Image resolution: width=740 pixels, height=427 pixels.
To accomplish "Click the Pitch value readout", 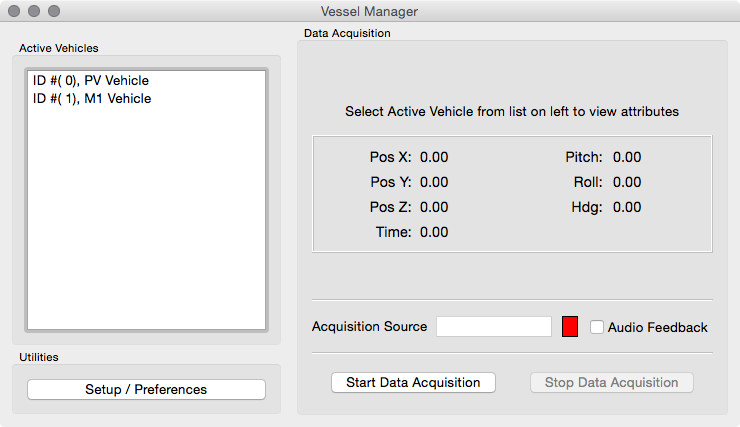I will 627,157.
